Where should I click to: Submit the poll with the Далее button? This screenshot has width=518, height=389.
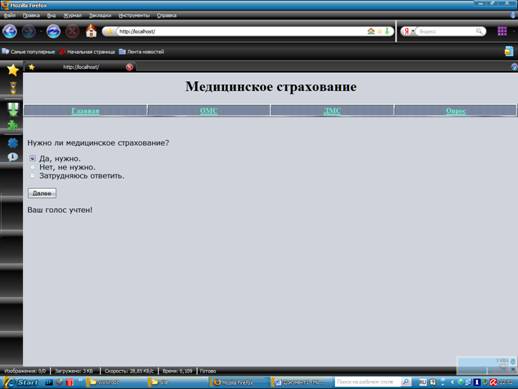(x=42, y=193)
